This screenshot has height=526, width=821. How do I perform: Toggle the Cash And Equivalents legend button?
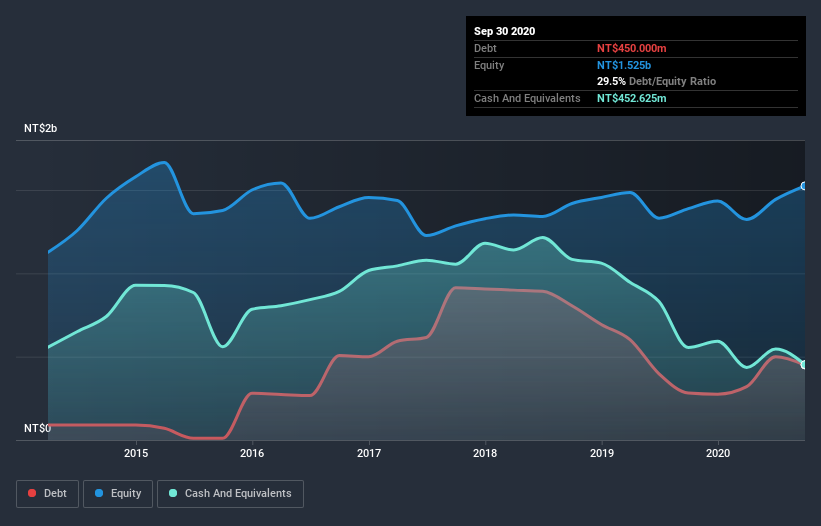pyautogui.click(x=230, y=494)
